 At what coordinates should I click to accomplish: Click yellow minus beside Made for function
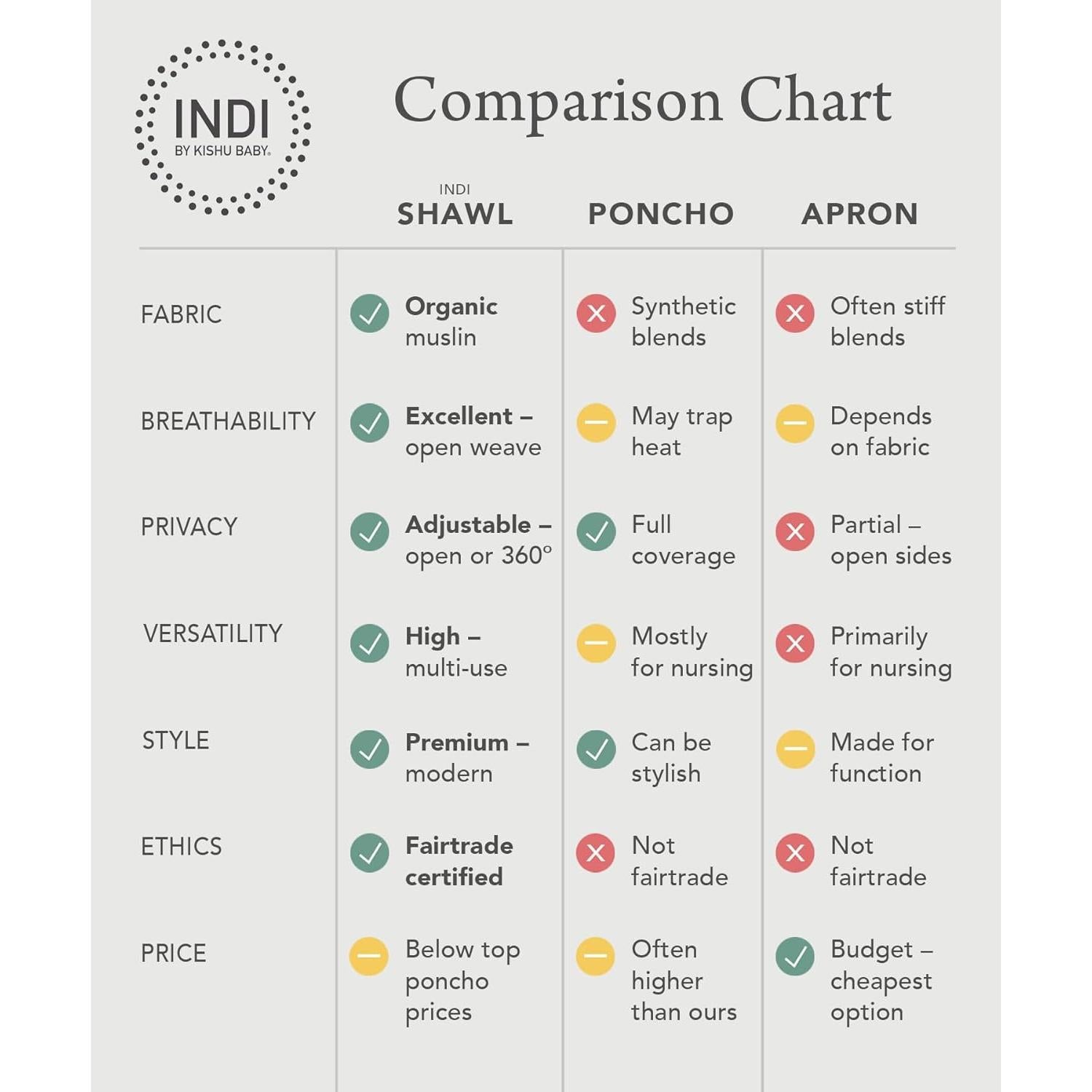click(795, 749)
